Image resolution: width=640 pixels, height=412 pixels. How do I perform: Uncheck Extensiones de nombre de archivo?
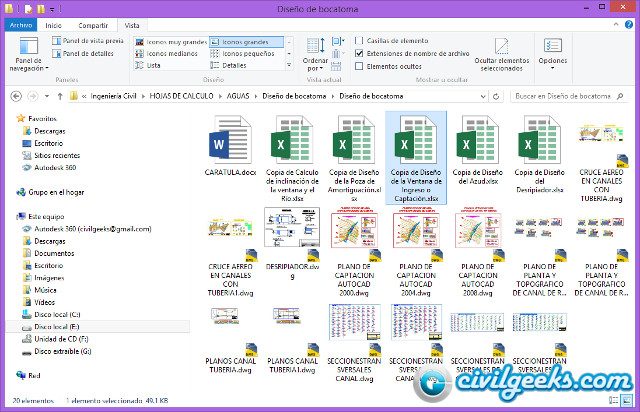point(360,53)
